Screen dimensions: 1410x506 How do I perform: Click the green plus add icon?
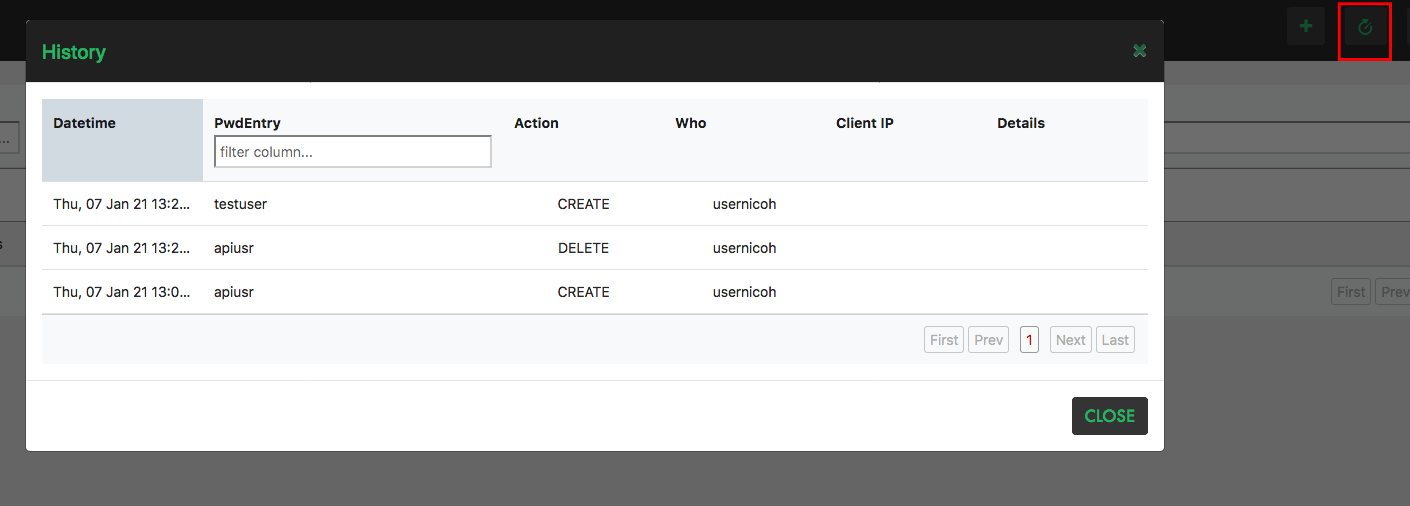point(1305,26)
